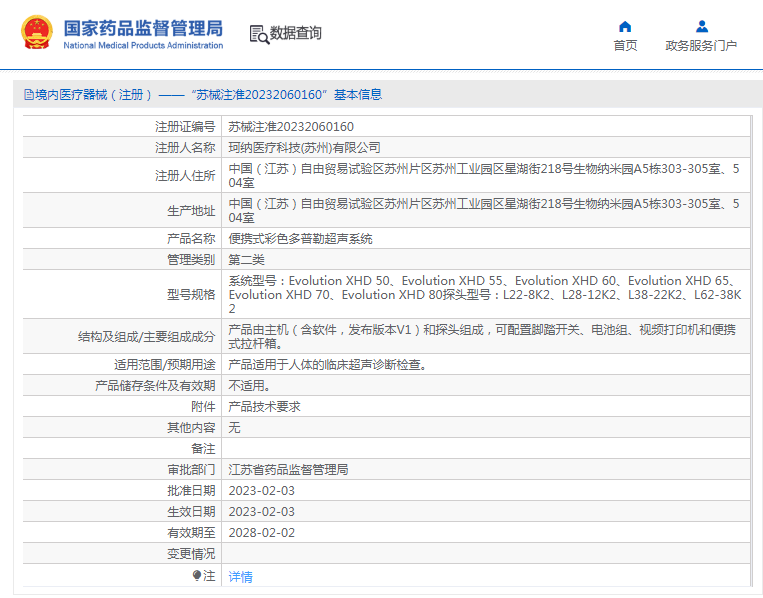Click the national emblem logo
Screen dimensions: 763x598
(x=37, y=33)
